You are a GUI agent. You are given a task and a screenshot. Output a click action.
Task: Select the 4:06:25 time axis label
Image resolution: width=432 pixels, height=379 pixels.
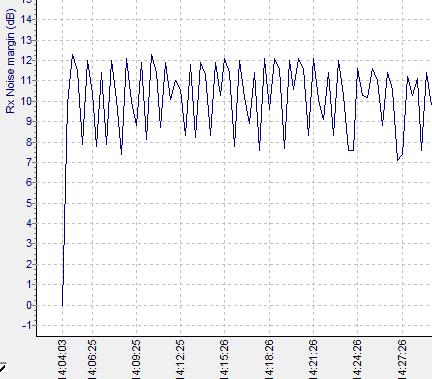coord(92,359)
